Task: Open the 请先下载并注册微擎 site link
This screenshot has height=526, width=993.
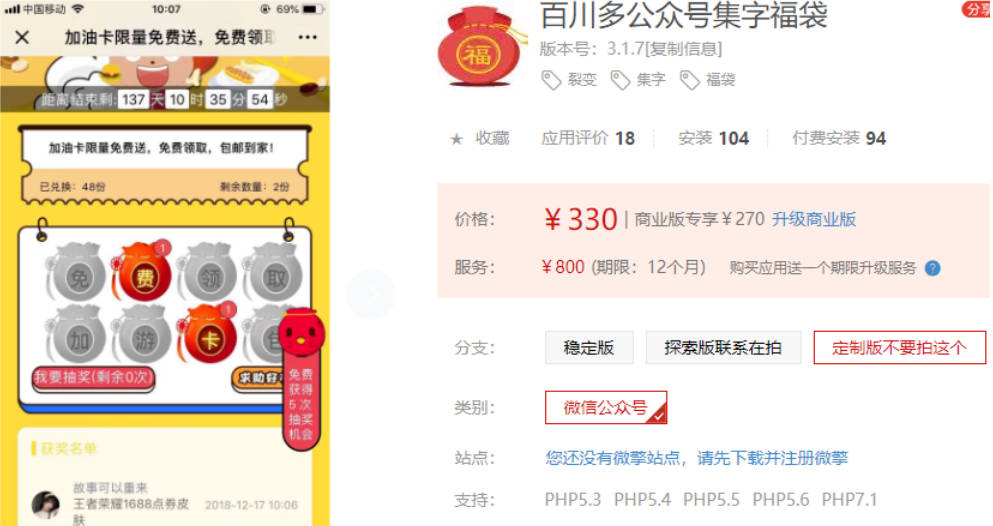Action: [x=772, y=458]
